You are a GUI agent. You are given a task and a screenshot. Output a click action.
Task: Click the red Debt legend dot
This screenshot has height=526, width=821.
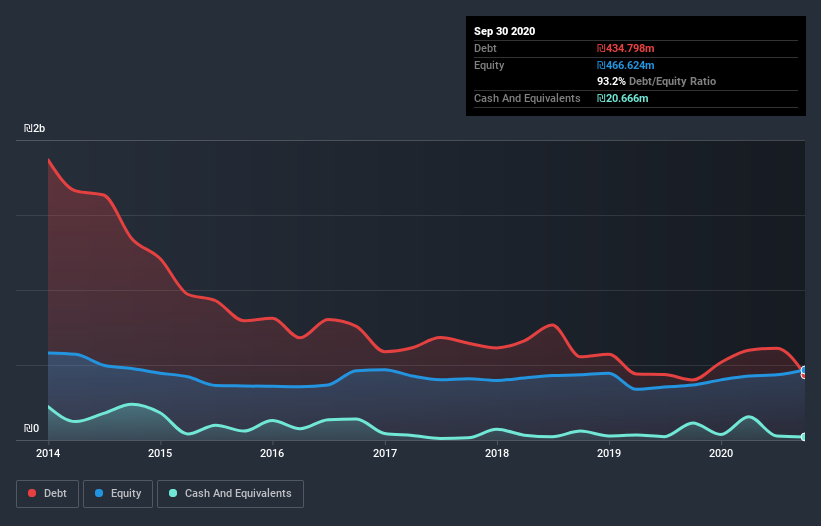(32, 493)
